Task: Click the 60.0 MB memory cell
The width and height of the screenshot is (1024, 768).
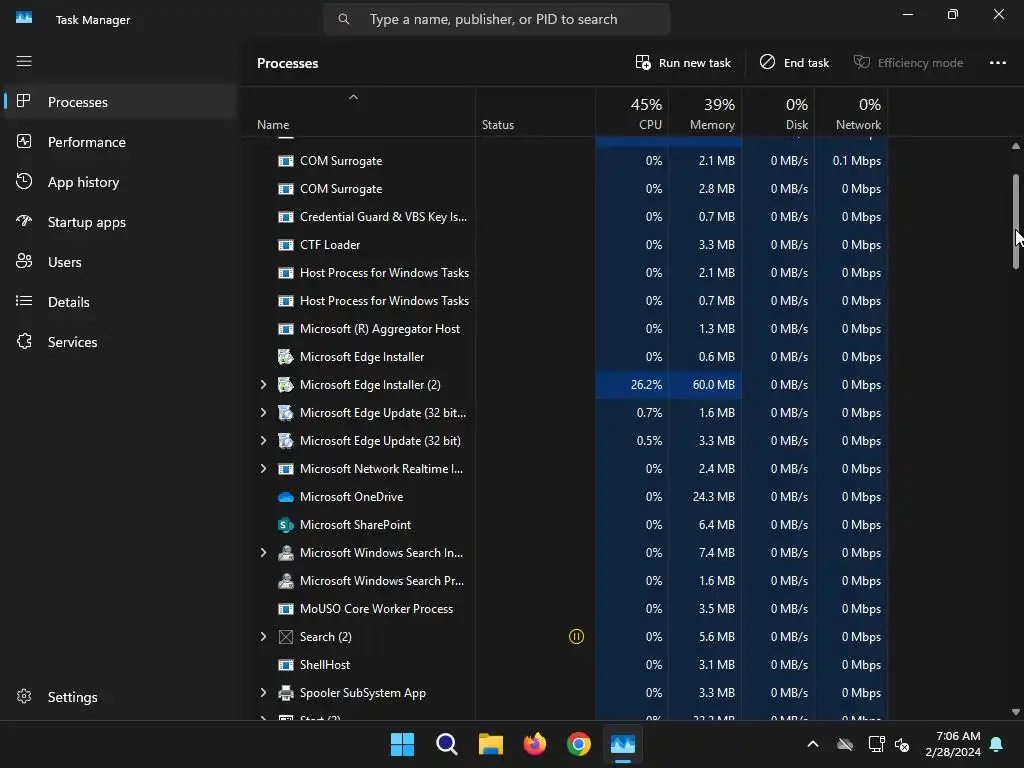Action: pos(705,385)
